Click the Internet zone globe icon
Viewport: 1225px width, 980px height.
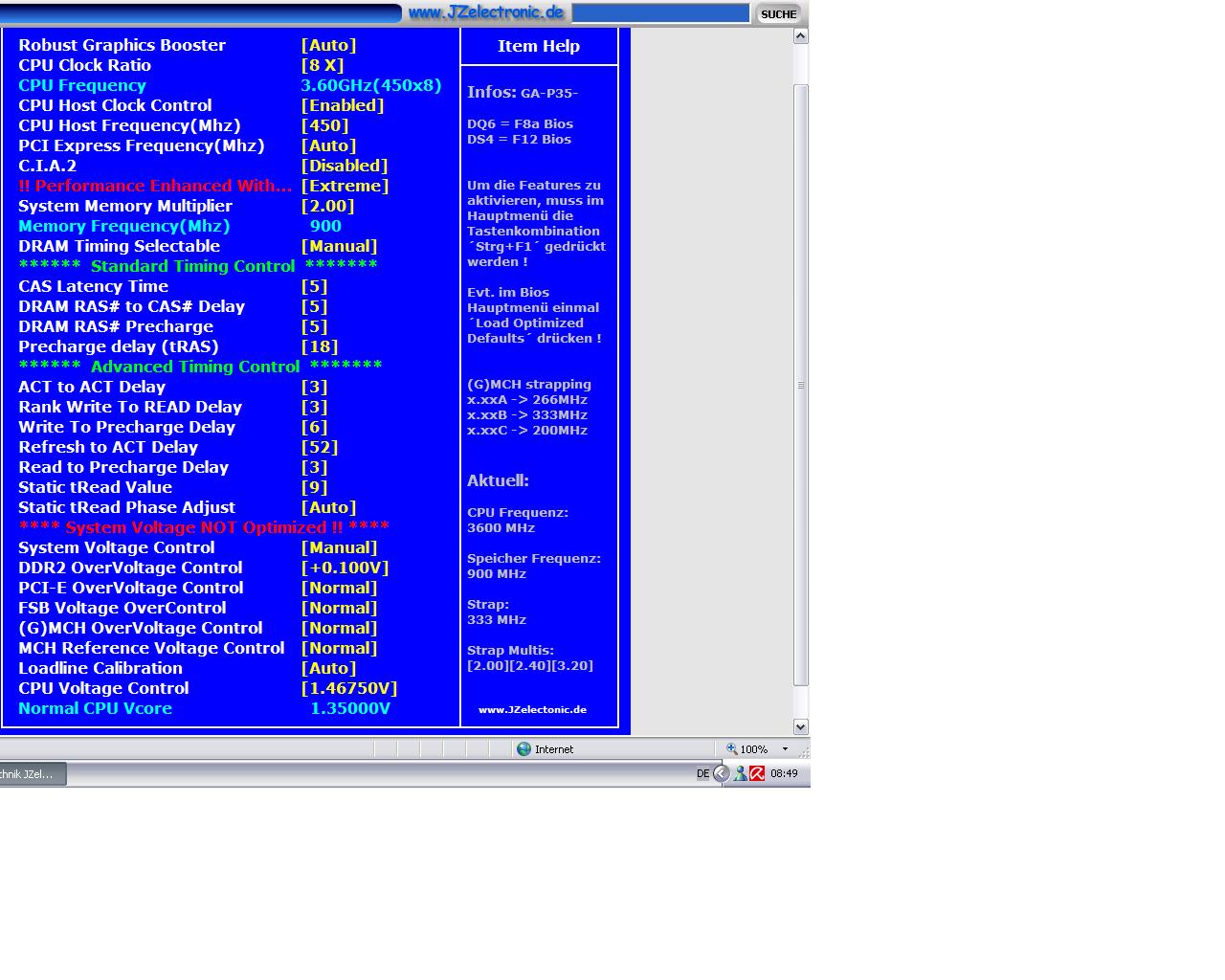(x=523, y=749)
